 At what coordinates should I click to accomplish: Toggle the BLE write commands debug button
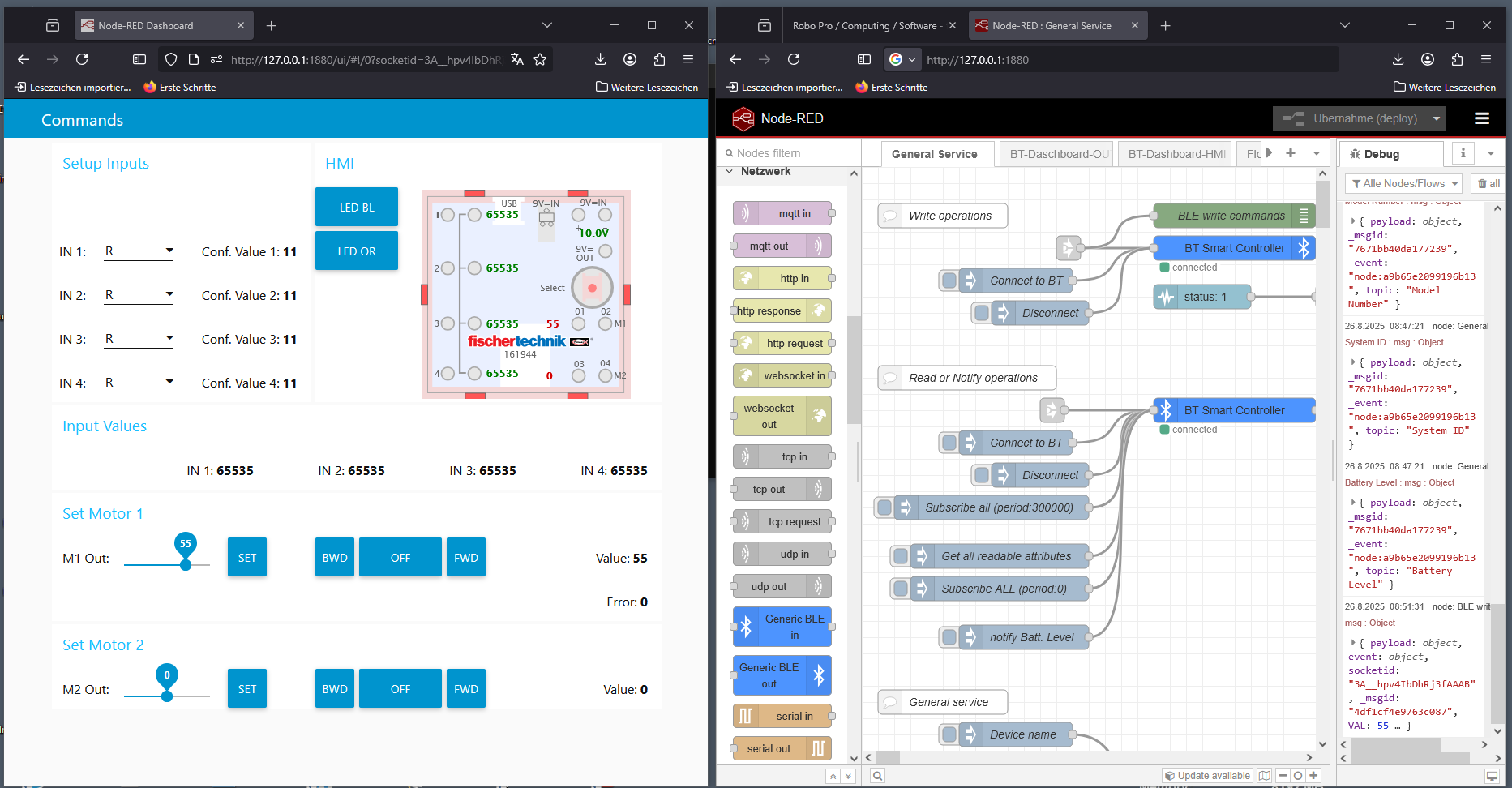coord(1304,216)
